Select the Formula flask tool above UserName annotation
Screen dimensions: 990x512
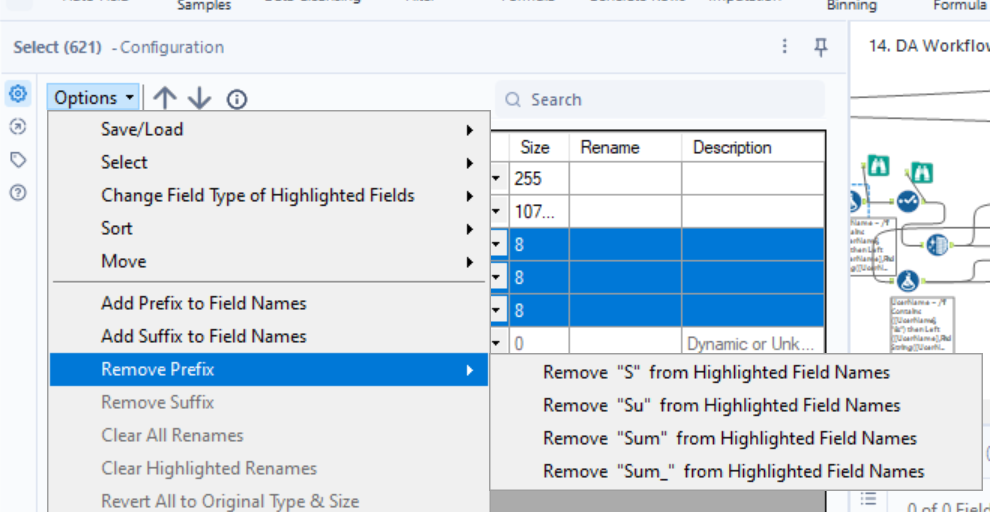tap(908, 281)
